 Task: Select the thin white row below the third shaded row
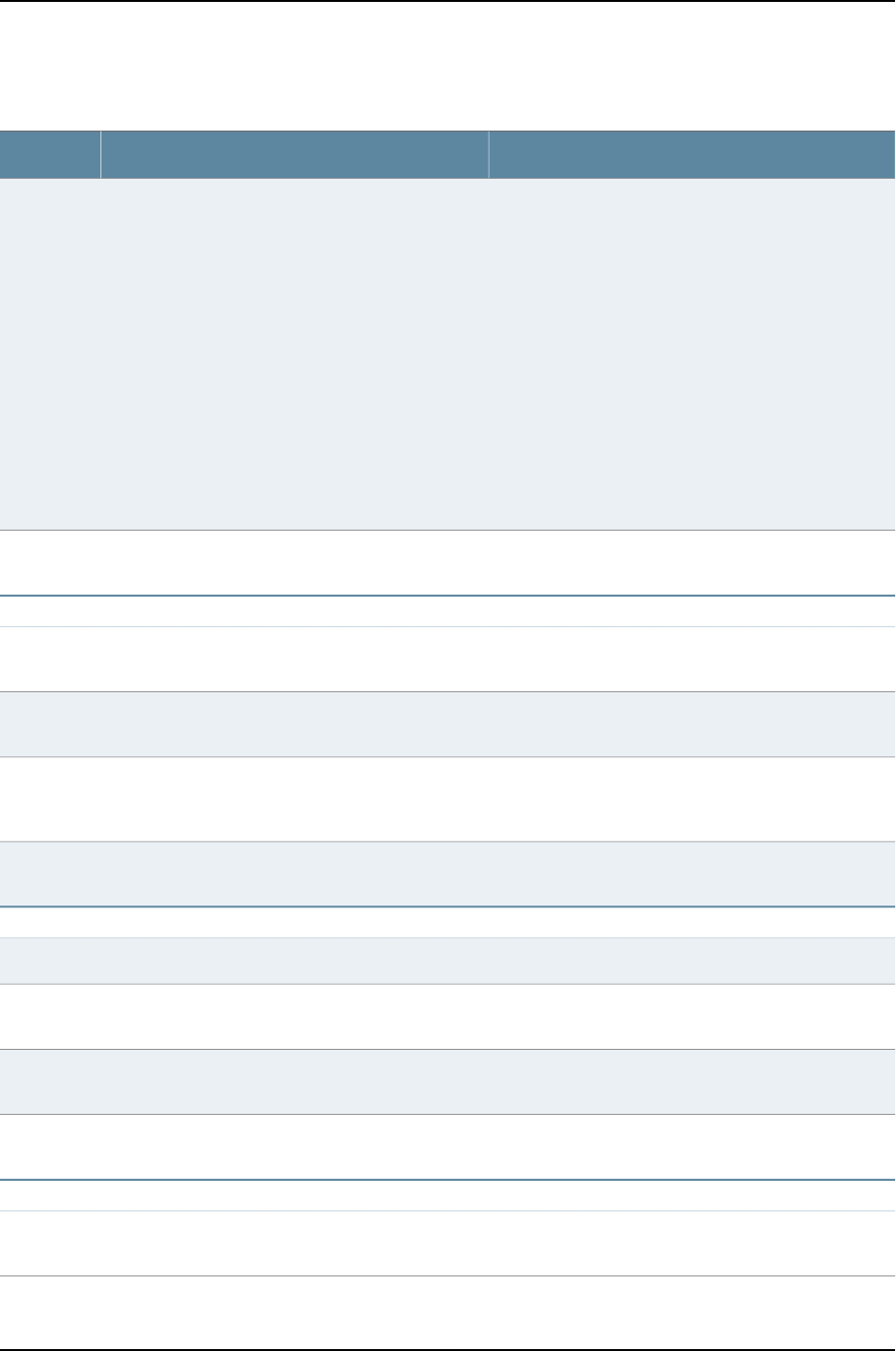448,923
